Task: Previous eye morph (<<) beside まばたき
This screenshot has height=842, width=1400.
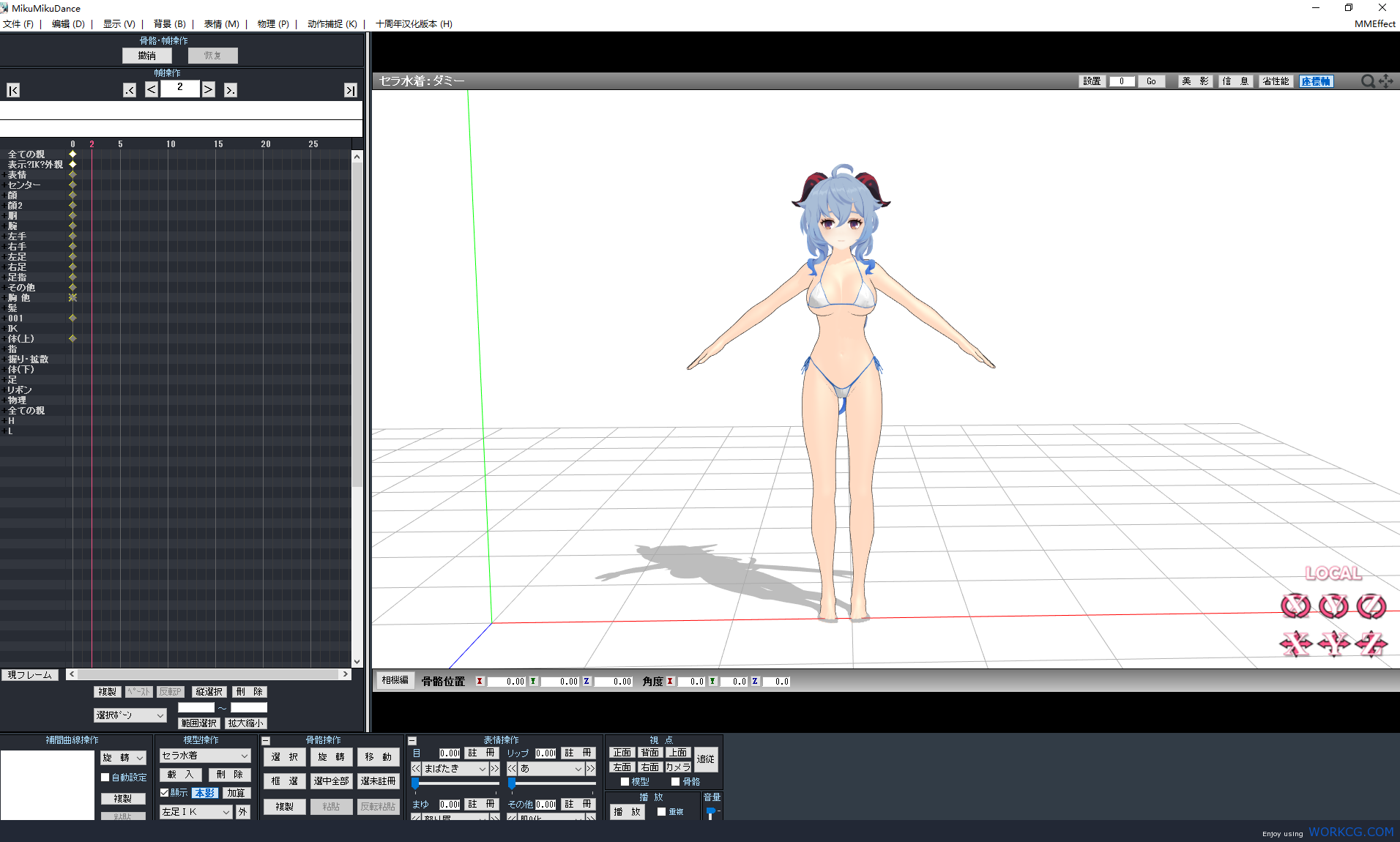Action: tap(416, 769)
